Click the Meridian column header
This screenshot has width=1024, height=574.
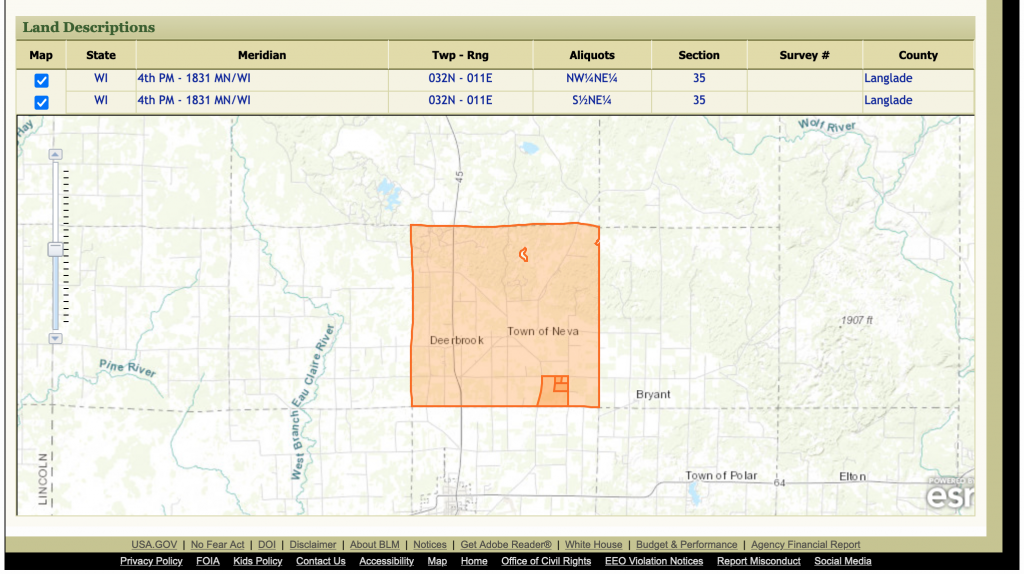pyautogui.click(x=262, y=55)
